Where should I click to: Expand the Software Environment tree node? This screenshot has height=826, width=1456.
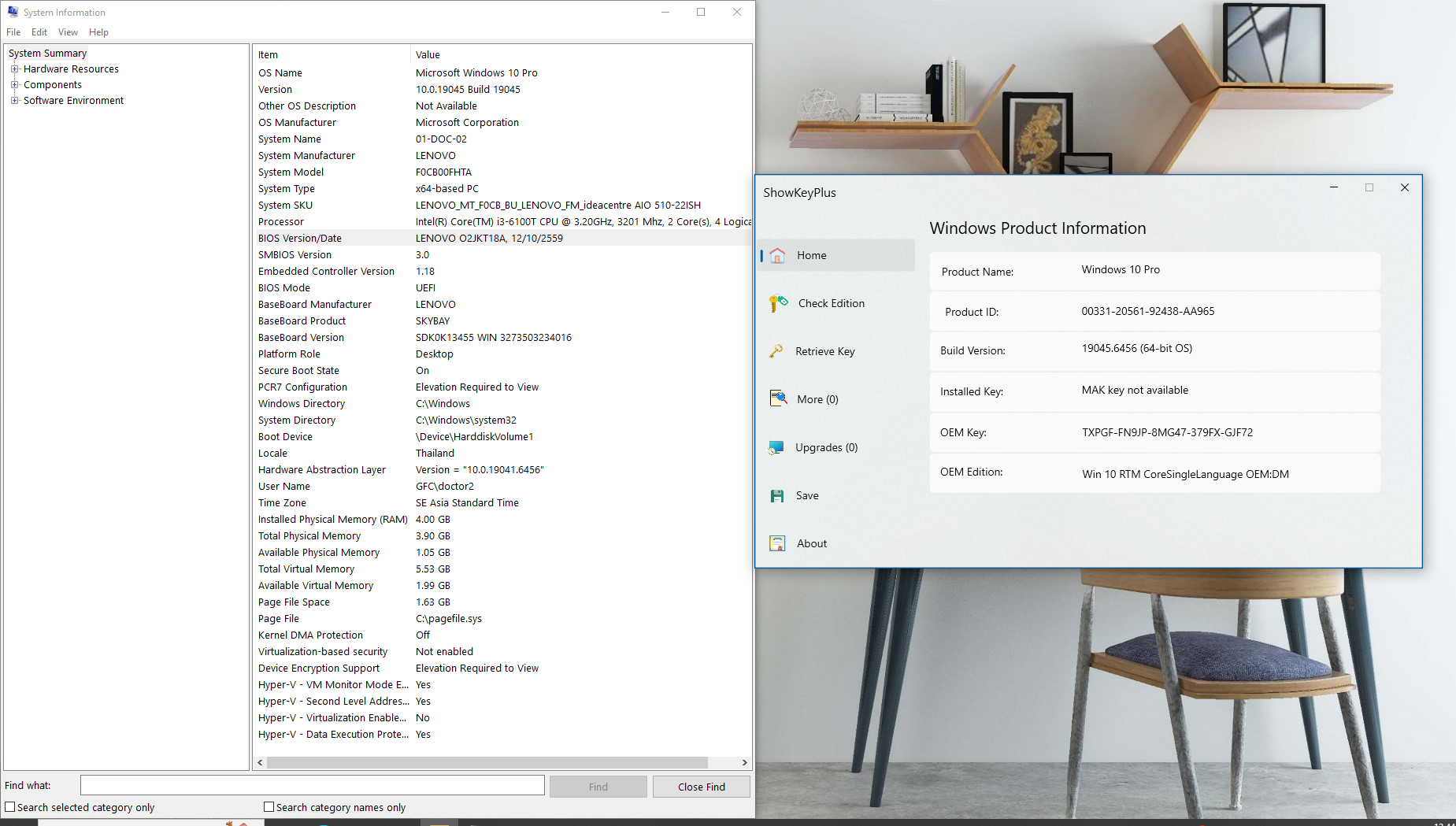point(14,101)
